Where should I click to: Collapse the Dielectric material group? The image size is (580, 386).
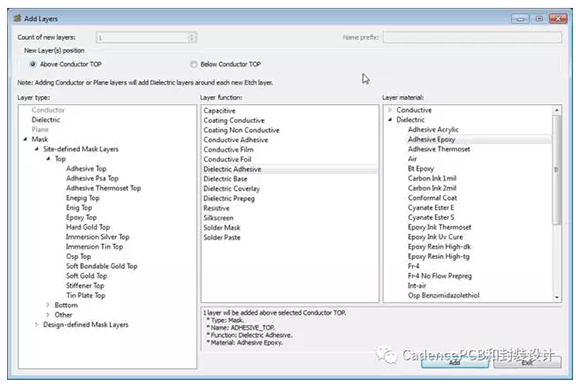point(390,119)
